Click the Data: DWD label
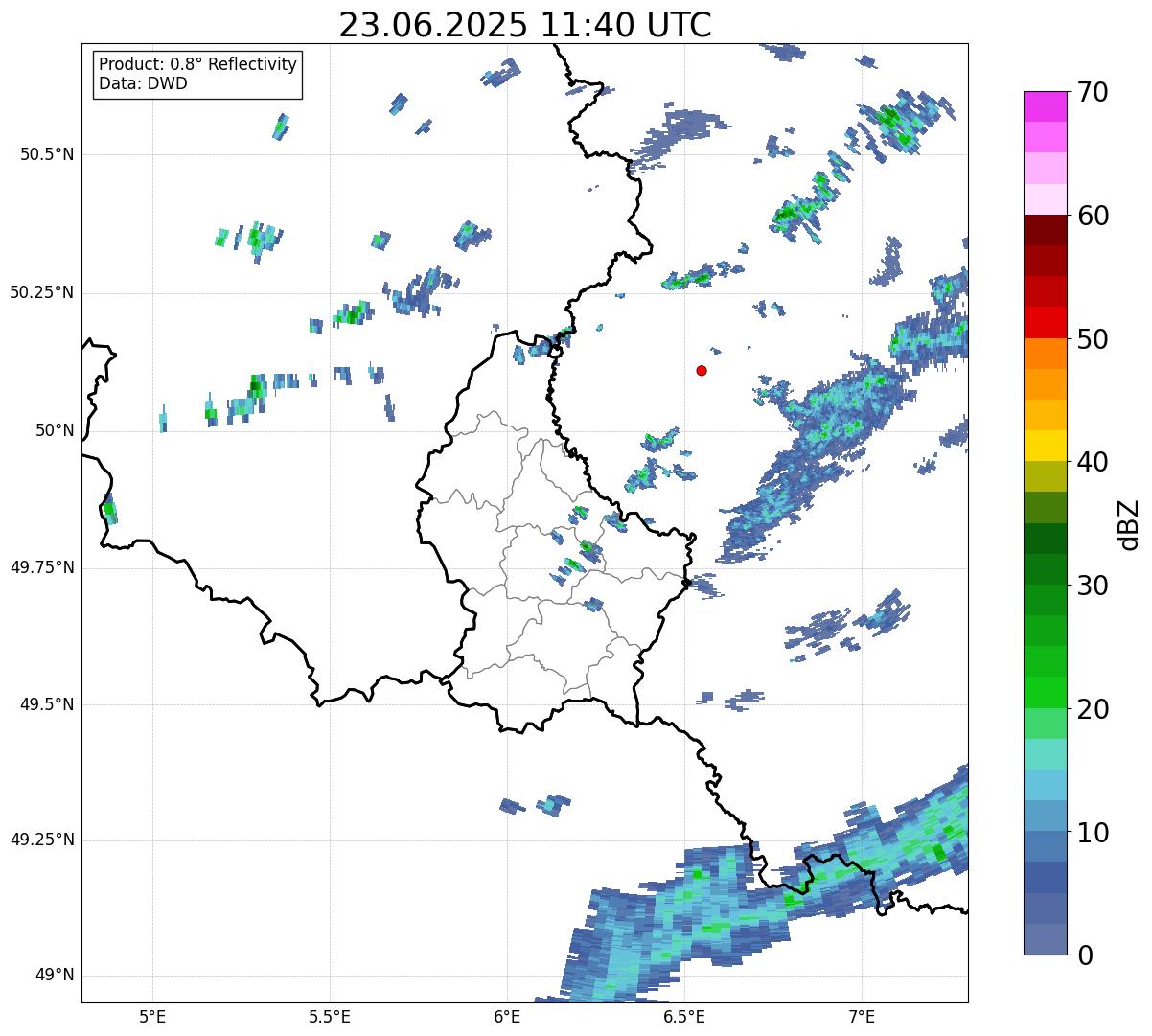This screenshot has height=1036, width=1152. pos(143,83)
